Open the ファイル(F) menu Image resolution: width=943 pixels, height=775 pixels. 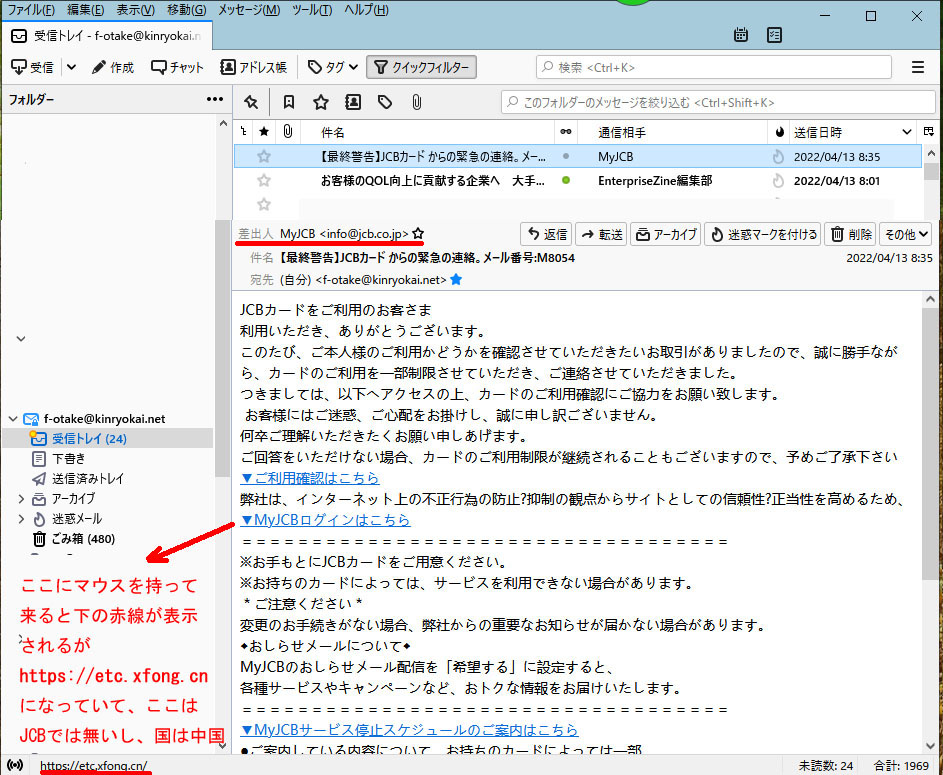31,10
